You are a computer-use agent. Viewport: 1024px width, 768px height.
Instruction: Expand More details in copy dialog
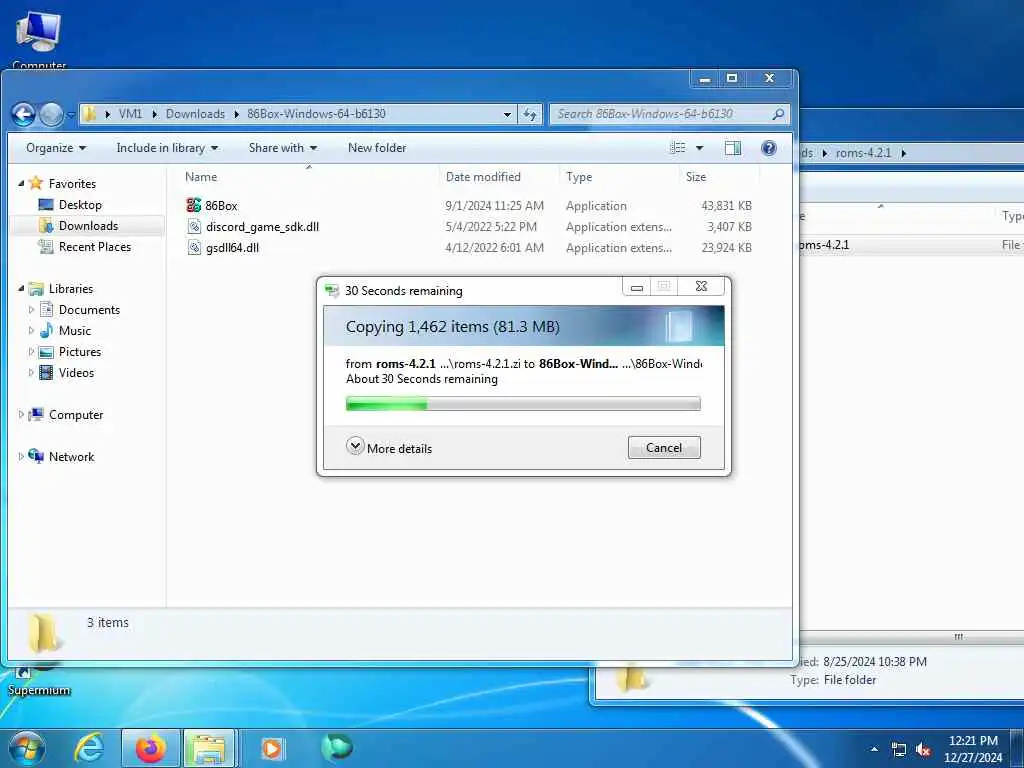click(389, 448)
